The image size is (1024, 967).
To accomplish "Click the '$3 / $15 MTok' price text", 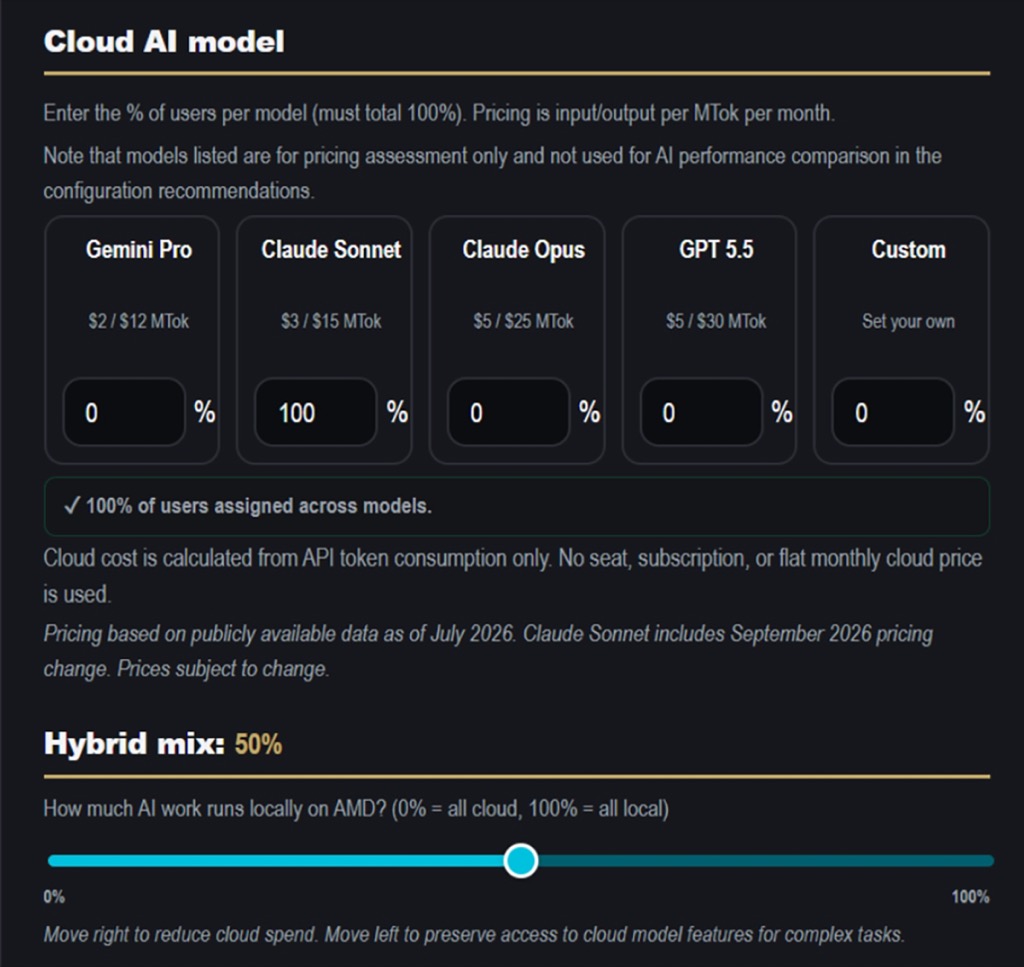I will coord(331,321).
